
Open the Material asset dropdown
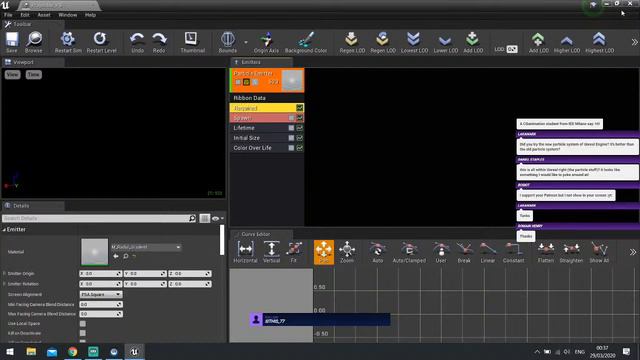point(146,247)
